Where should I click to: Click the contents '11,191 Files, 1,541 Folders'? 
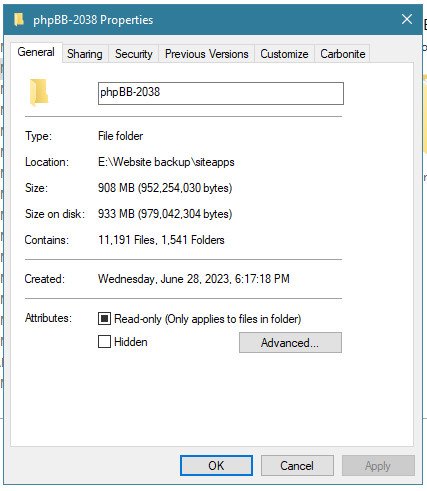[x=161, y=240]
